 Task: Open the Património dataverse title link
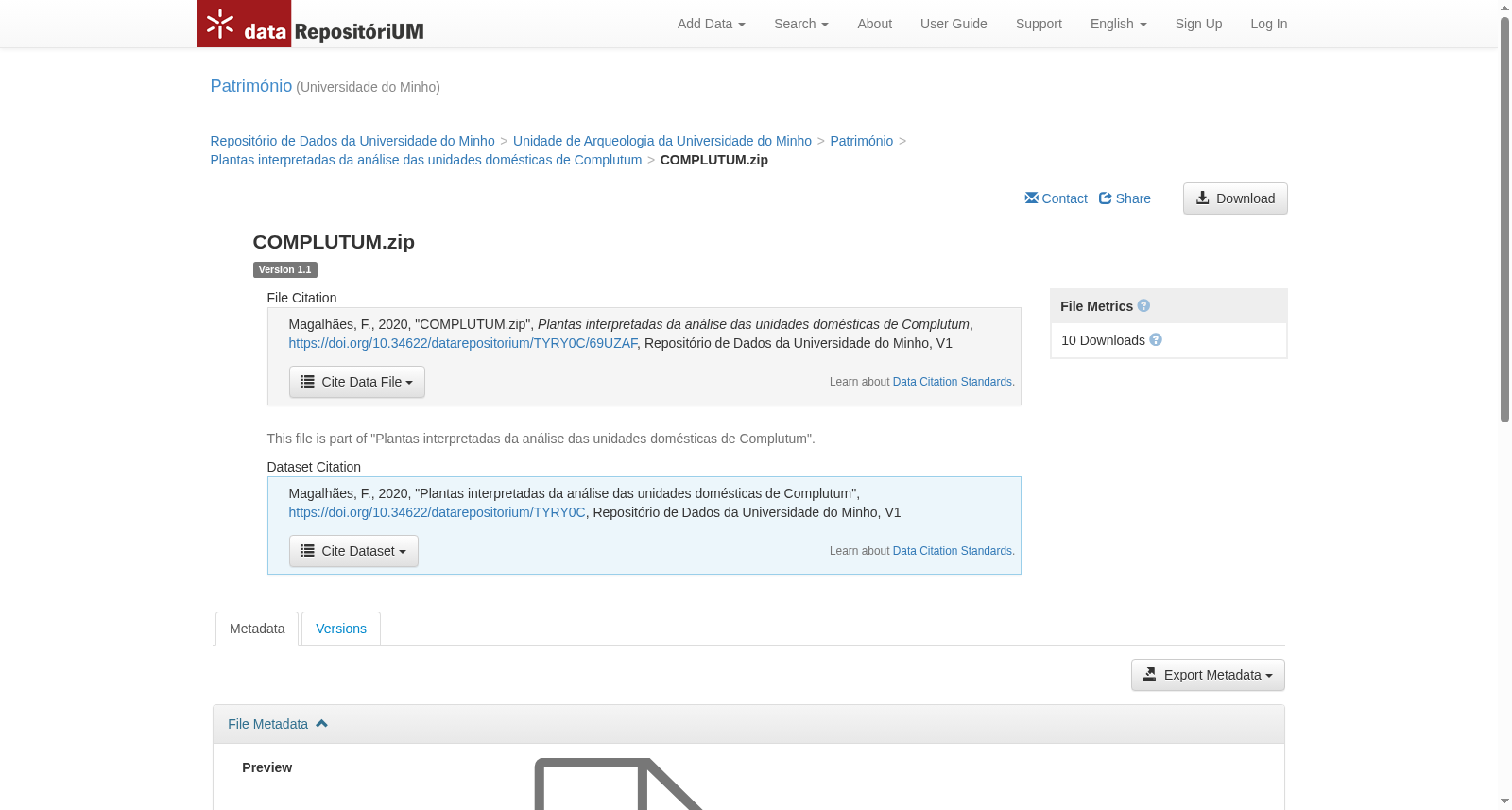[x=251, y=86]
